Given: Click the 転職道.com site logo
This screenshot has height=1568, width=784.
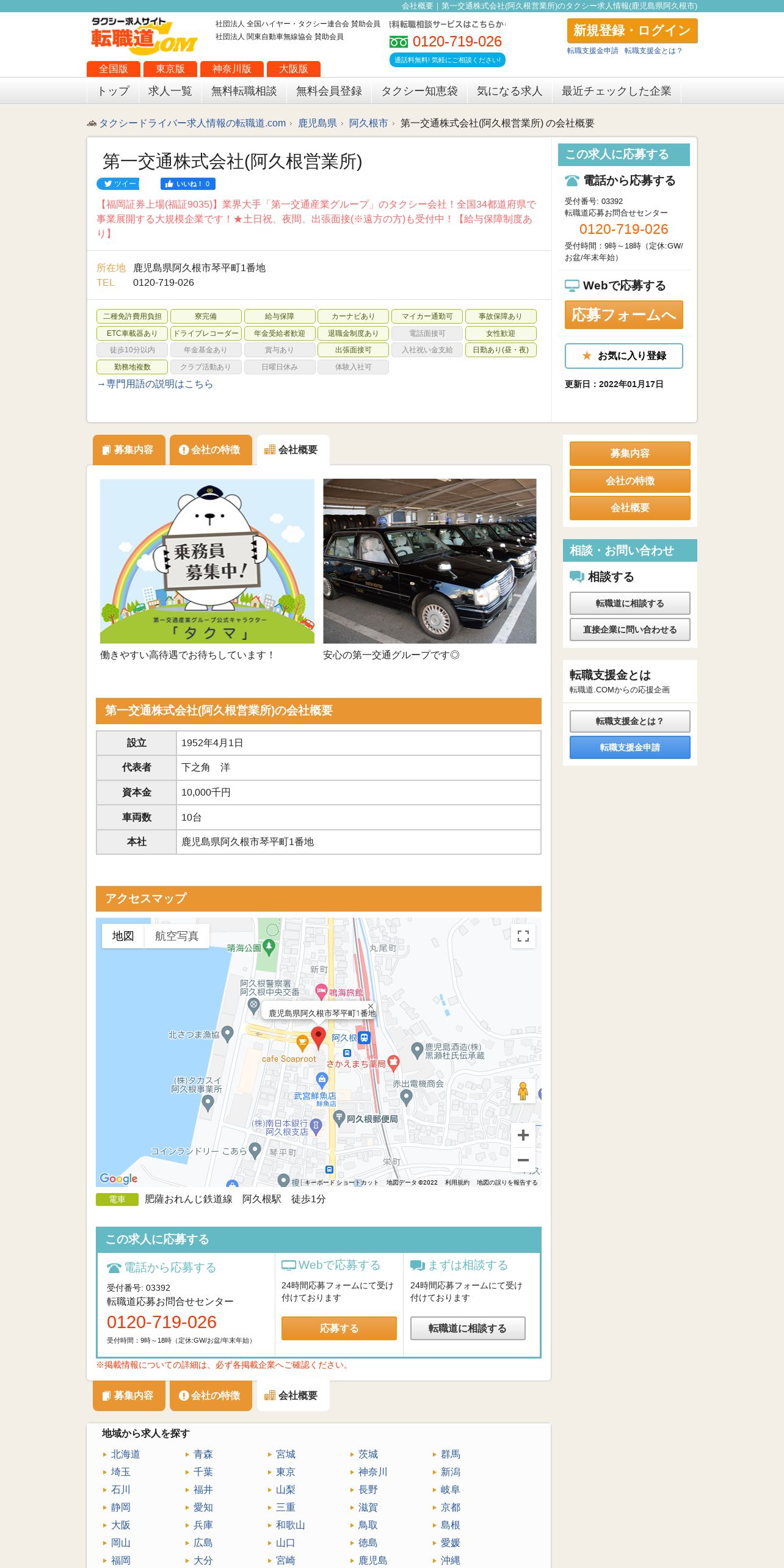Looking at the screenshot, I should coord(143,37).
